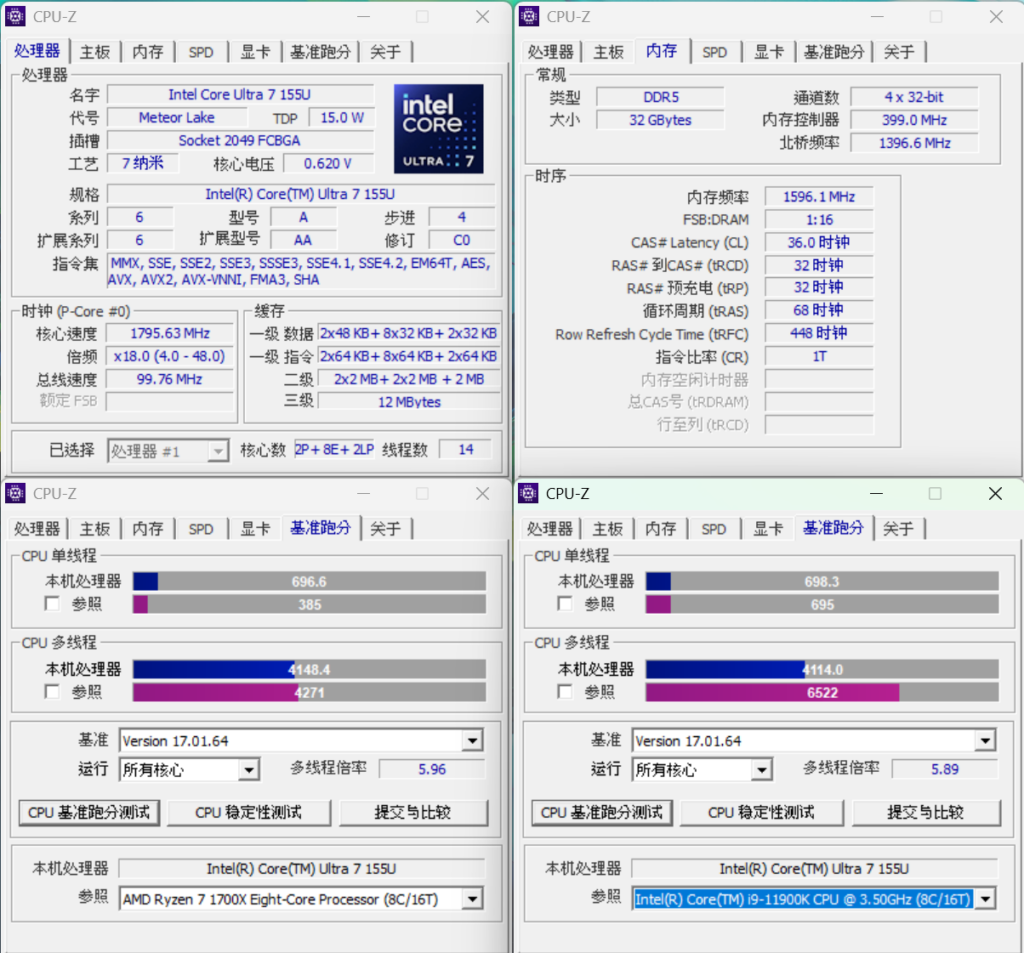Click the Intel Core Ultra 7 logo
Viewport: 1024px width, 953px height.
tap(438, 129)
